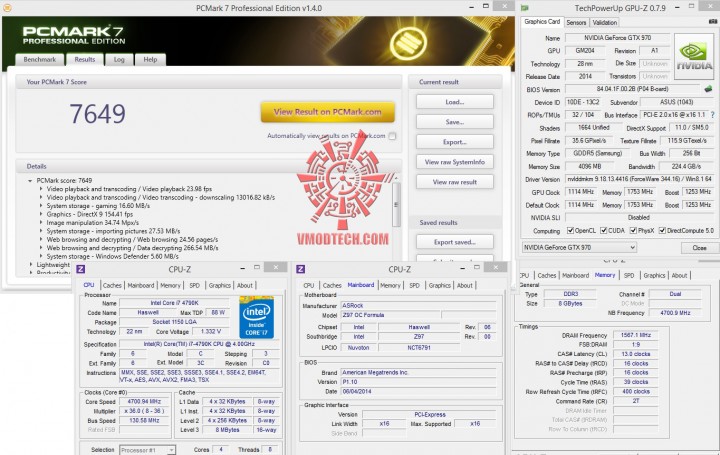Toggle the OpenCL checkbox in GPU-Z
Image resolution: width=720 pixels, height=455 pixels.
pos(570,230)
